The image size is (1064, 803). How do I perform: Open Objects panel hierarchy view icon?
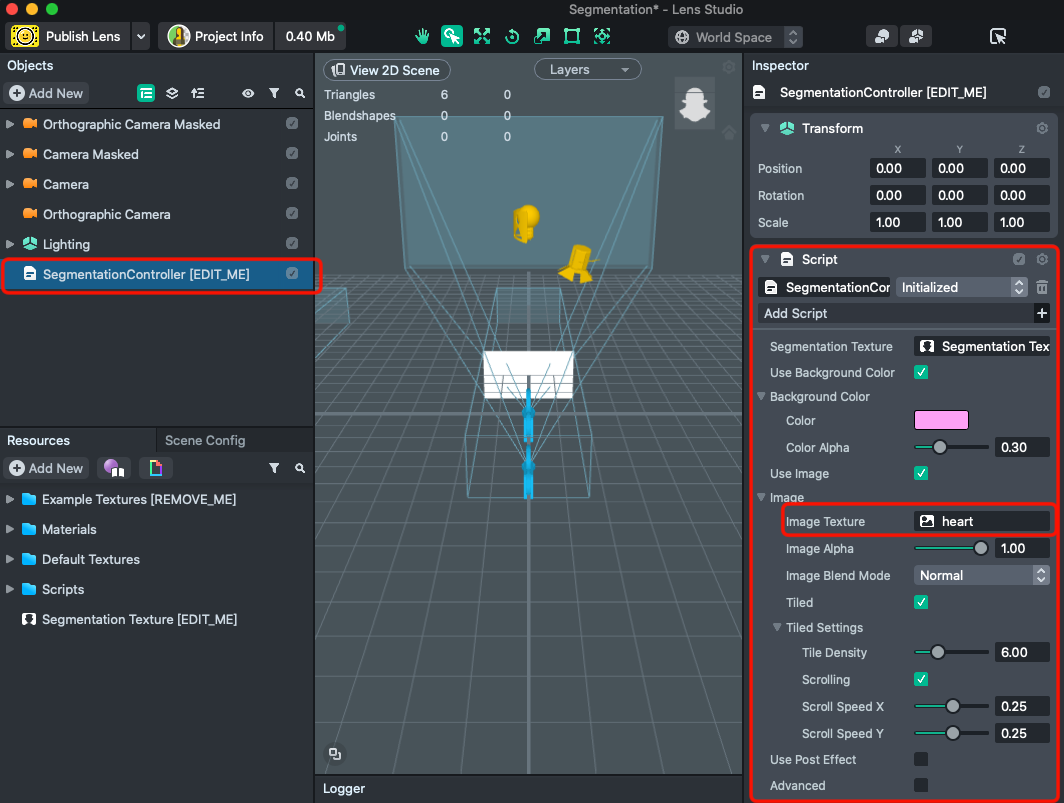pyautogui.click(x=146, y=93)
